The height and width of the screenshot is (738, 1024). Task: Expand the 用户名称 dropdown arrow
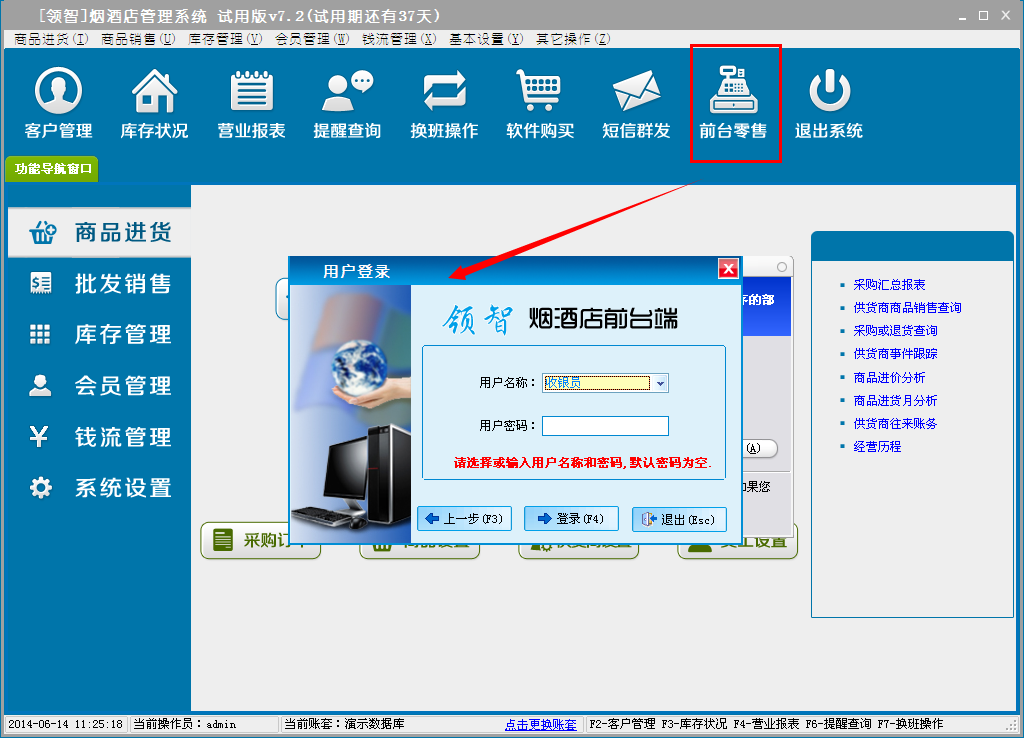tap(660, 383)
